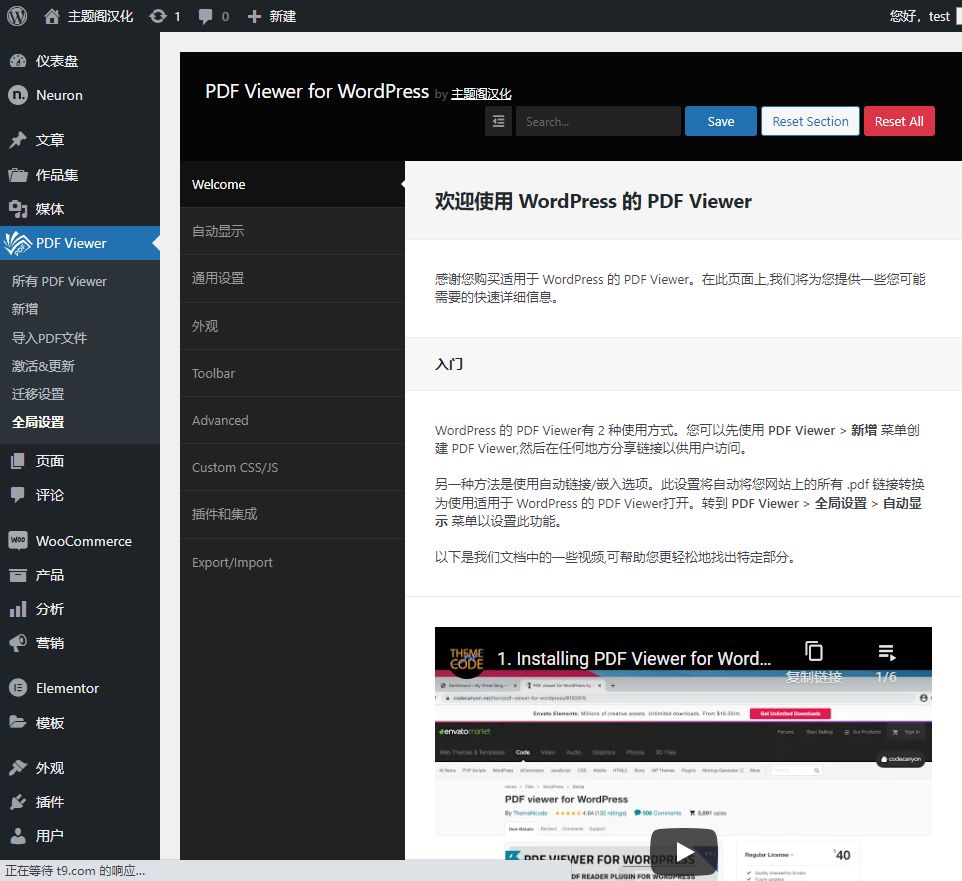Open 全局设置 submenu item
Screen dimensions: 962x881
coord(37,422)
